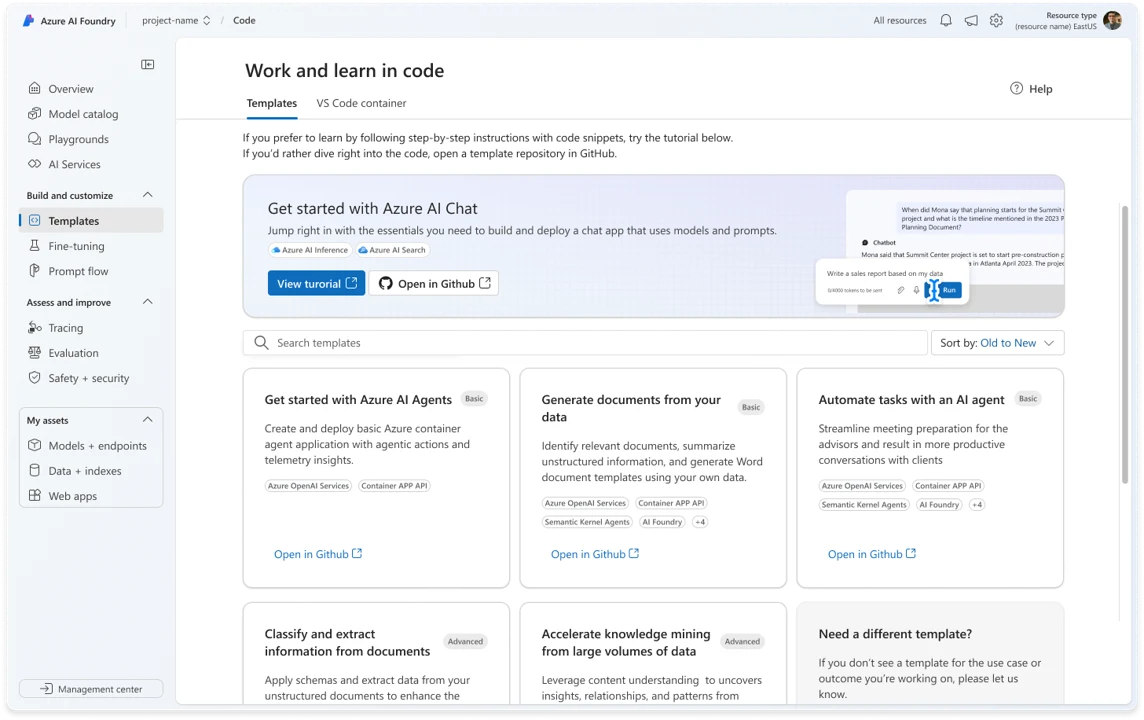Click the AI Services icon
Viewport: 1144px width, 720px height.
coord(34,163)
